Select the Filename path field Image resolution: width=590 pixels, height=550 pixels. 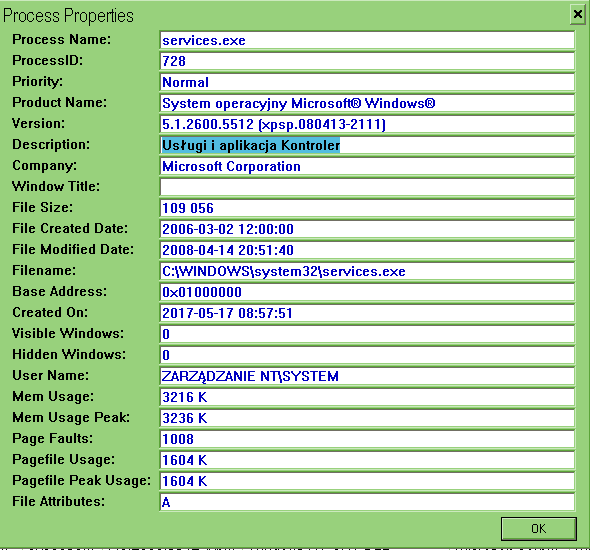tap(367, 271)
